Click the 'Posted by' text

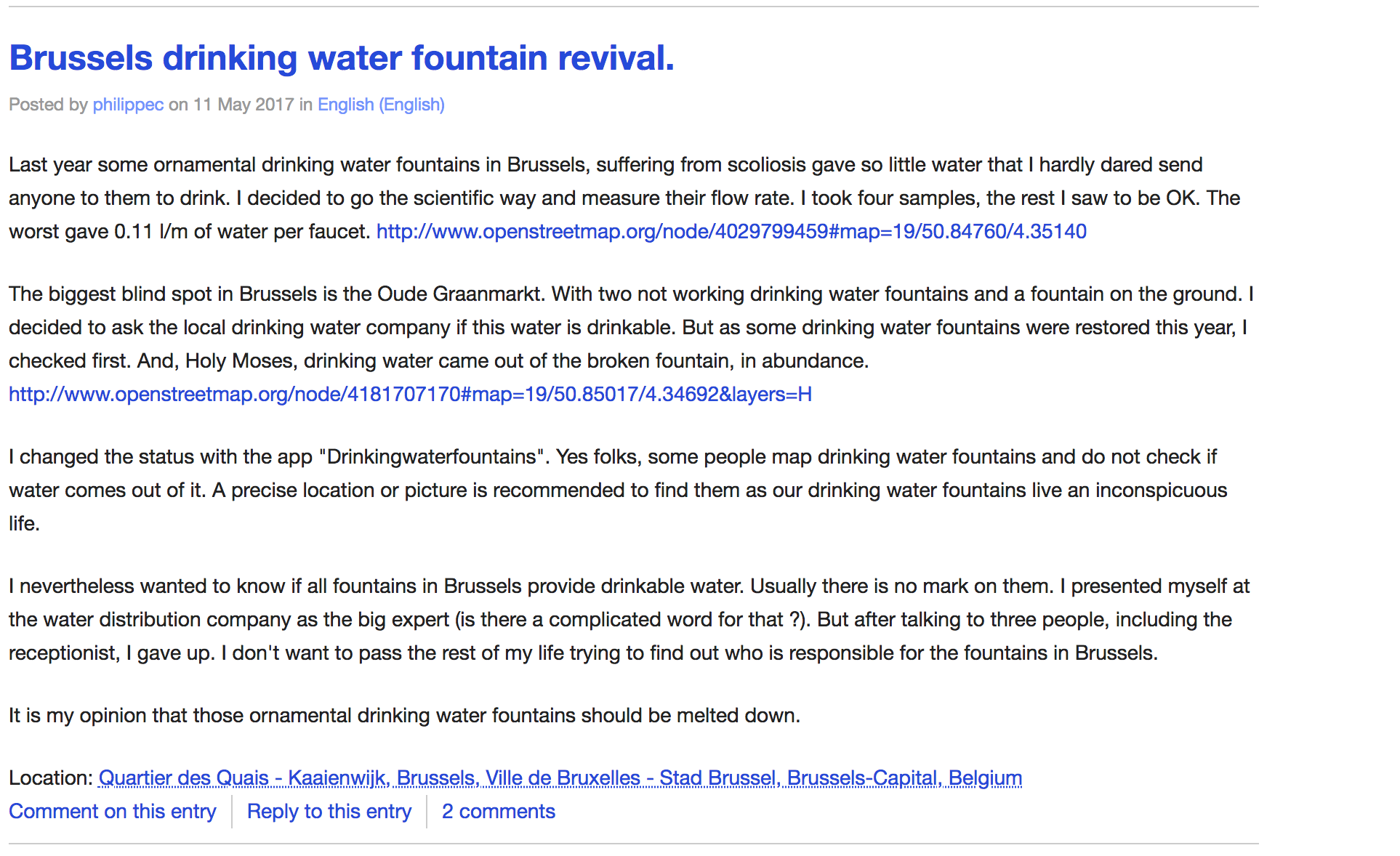(x=48, y=105)
